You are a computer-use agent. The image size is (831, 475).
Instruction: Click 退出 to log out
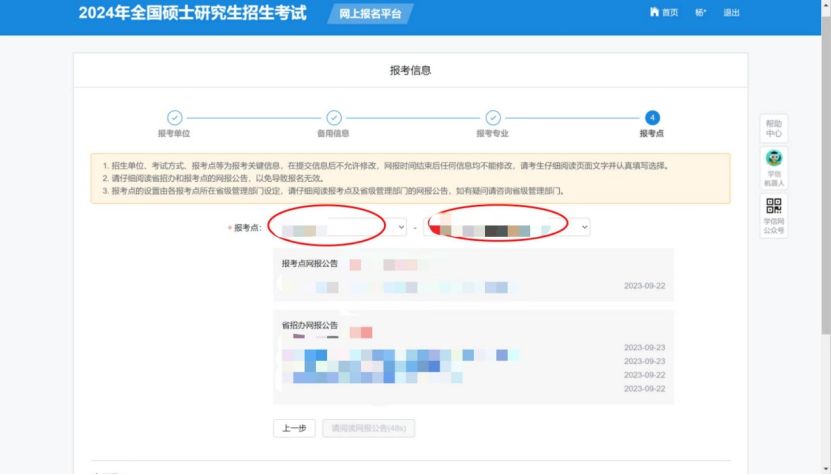click(x=731, y=12)
